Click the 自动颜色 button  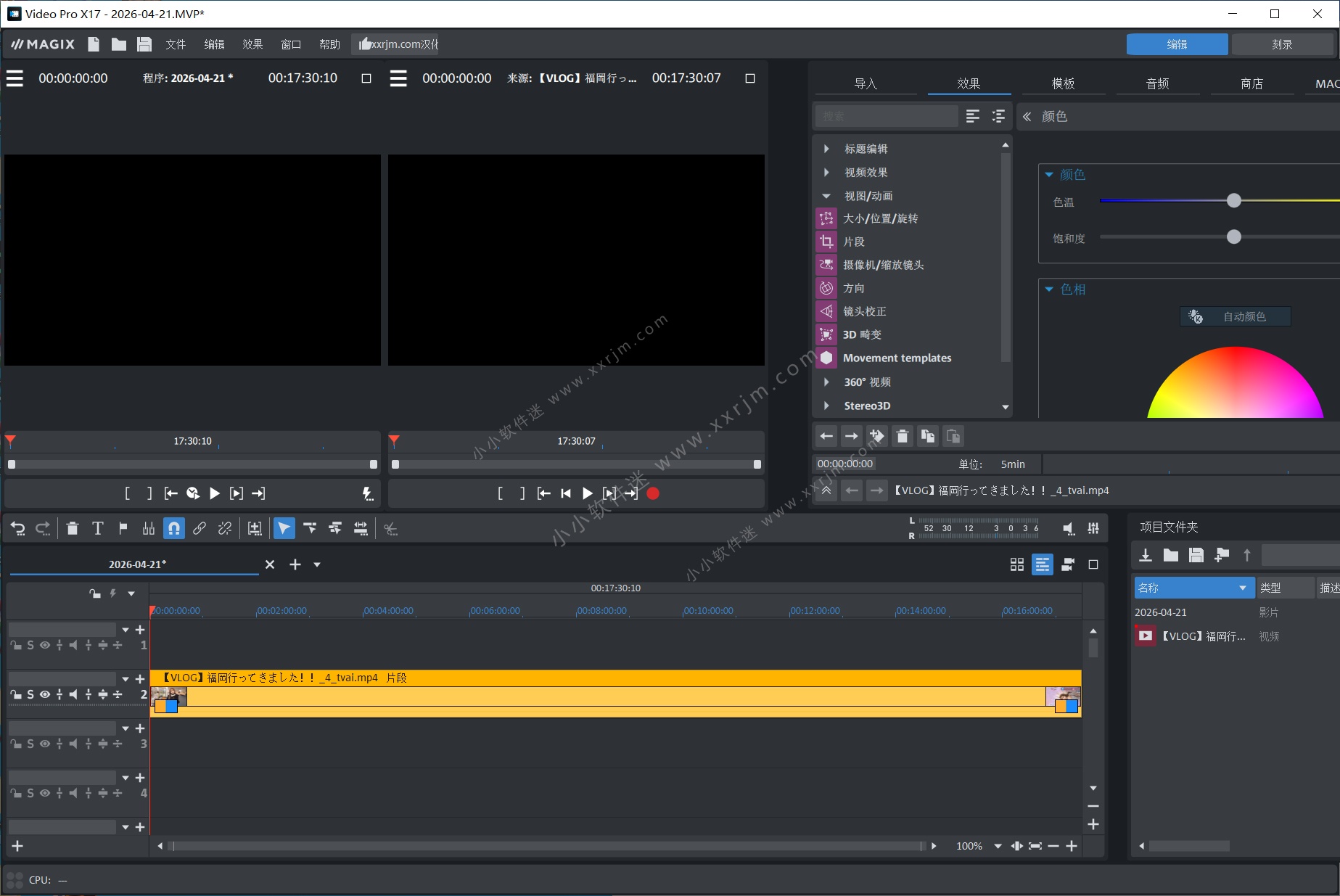click(x=1236, y=316)
